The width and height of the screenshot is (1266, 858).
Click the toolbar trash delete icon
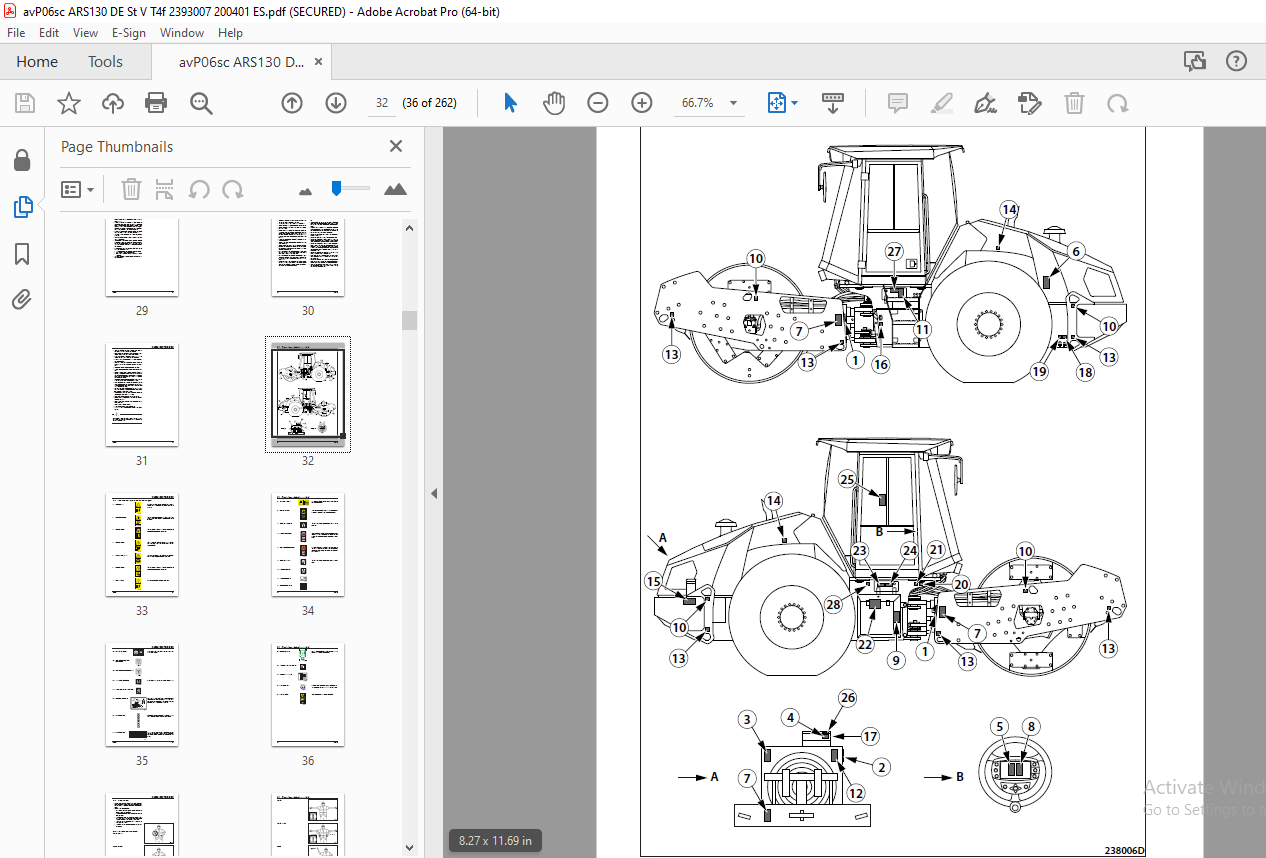(1074, 103)
